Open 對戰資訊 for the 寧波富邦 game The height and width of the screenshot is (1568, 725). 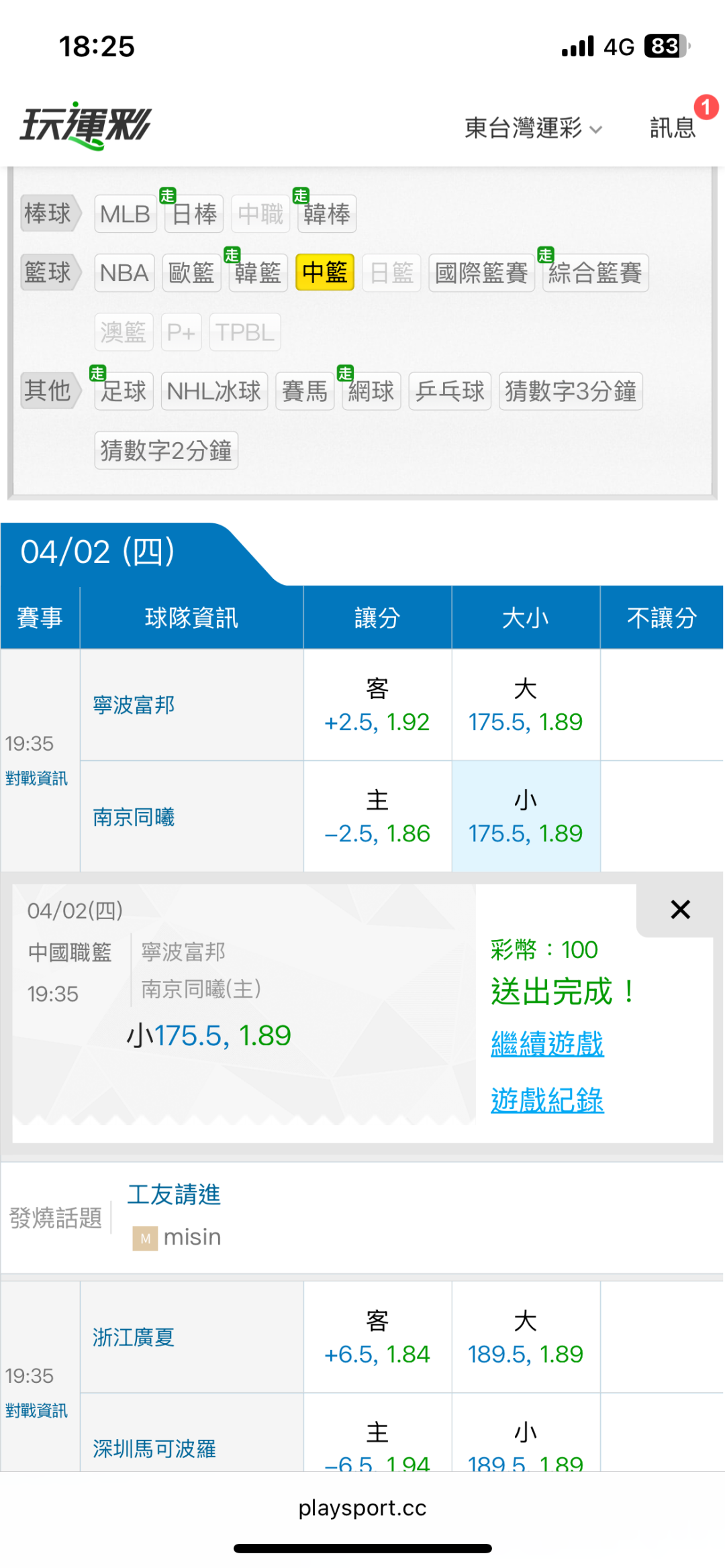[x=36, y=778]
